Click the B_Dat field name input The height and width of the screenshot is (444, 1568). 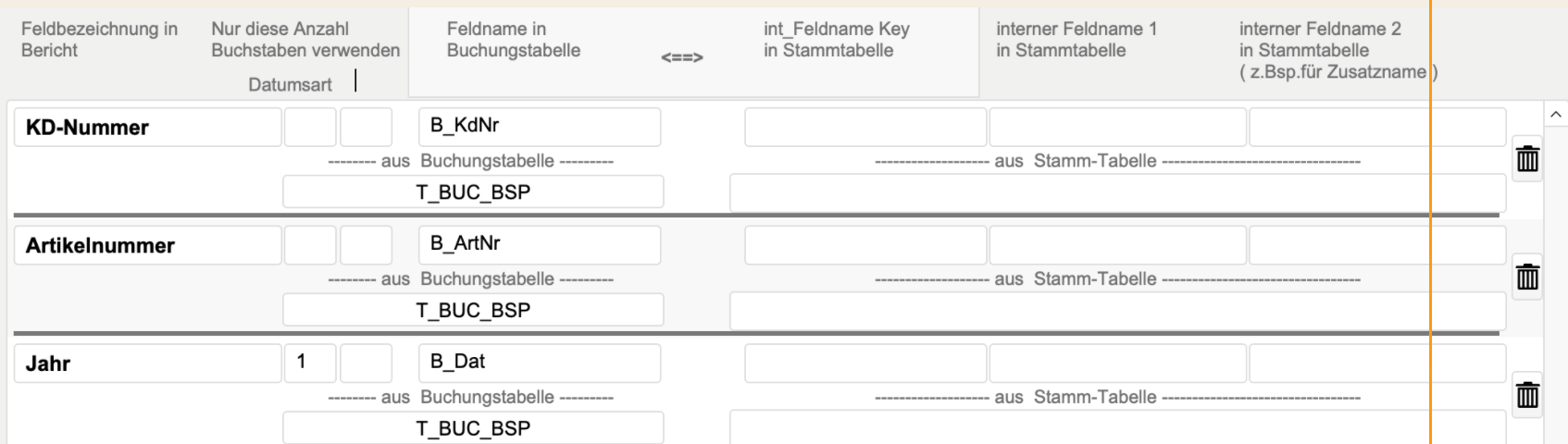point(539,363)
